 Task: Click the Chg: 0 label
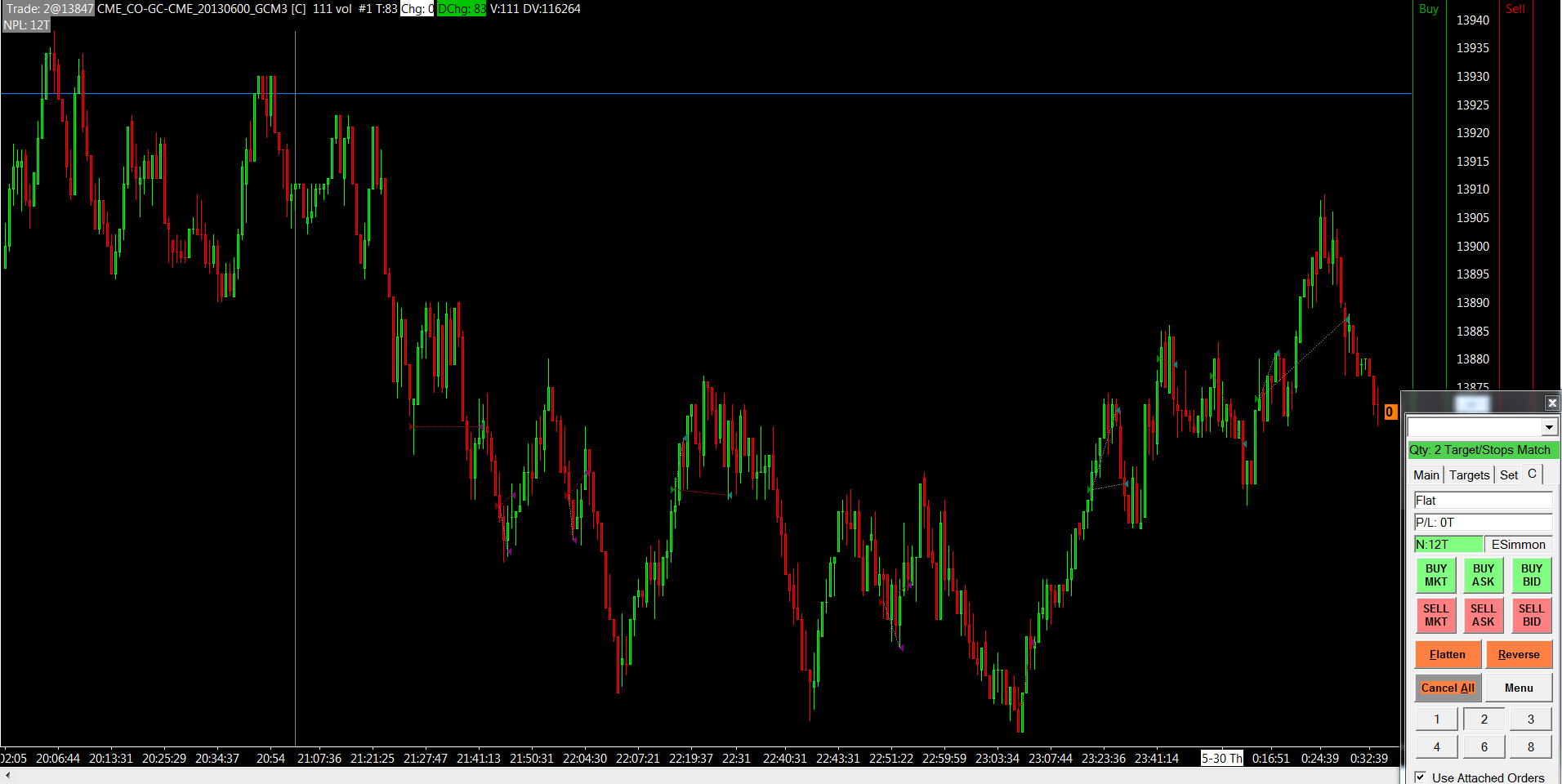pyautogui.click(x=417, y=9)
